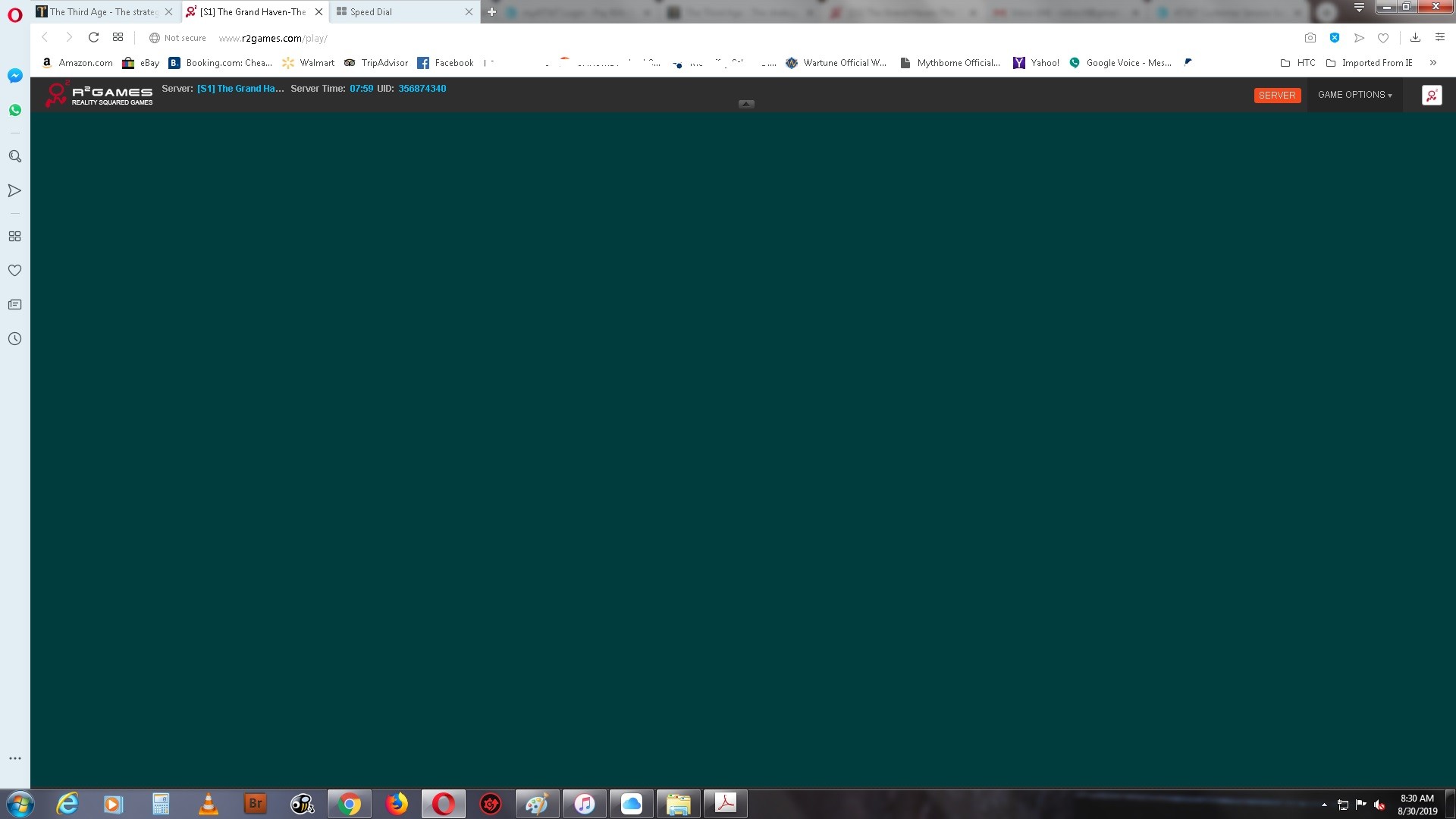This screenshot has width=1456, height=819.
Task: Open Firefox from Windows taskbar
Action: [x=396, y=804]
